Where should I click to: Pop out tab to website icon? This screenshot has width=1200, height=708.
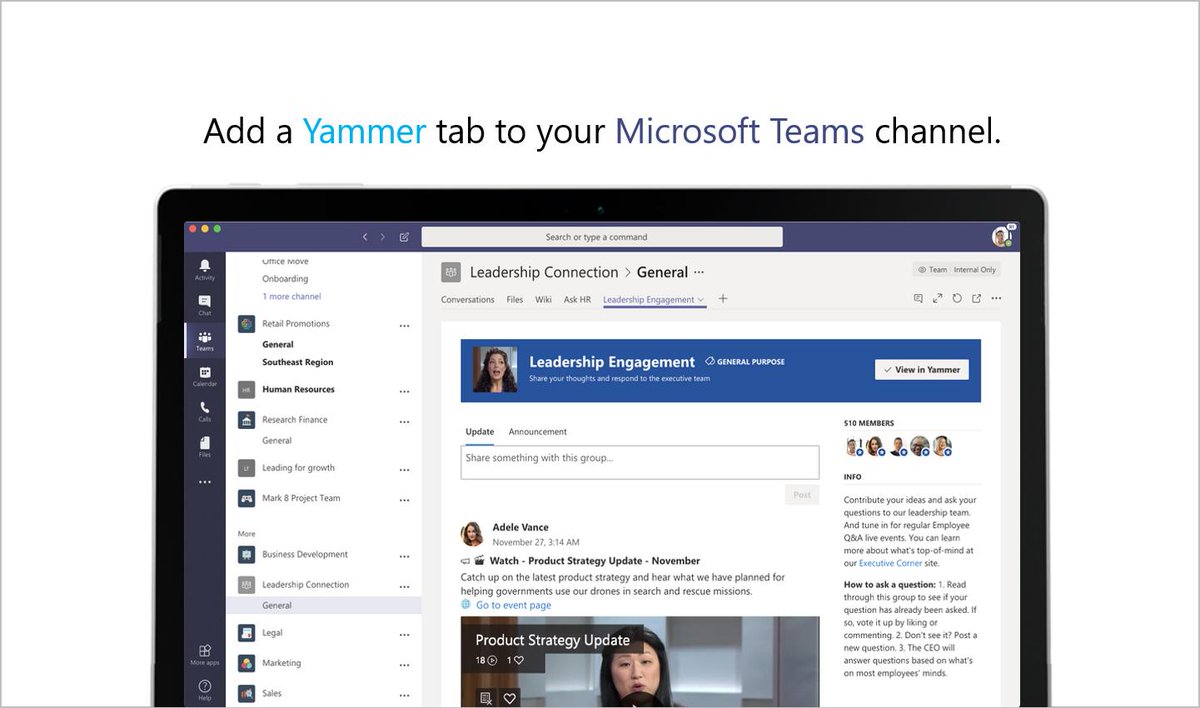click(x=976, y=298)
